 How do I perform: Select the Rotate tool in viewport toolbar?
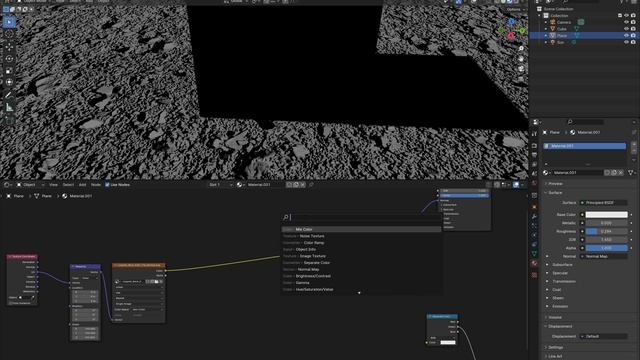[9, 58]
